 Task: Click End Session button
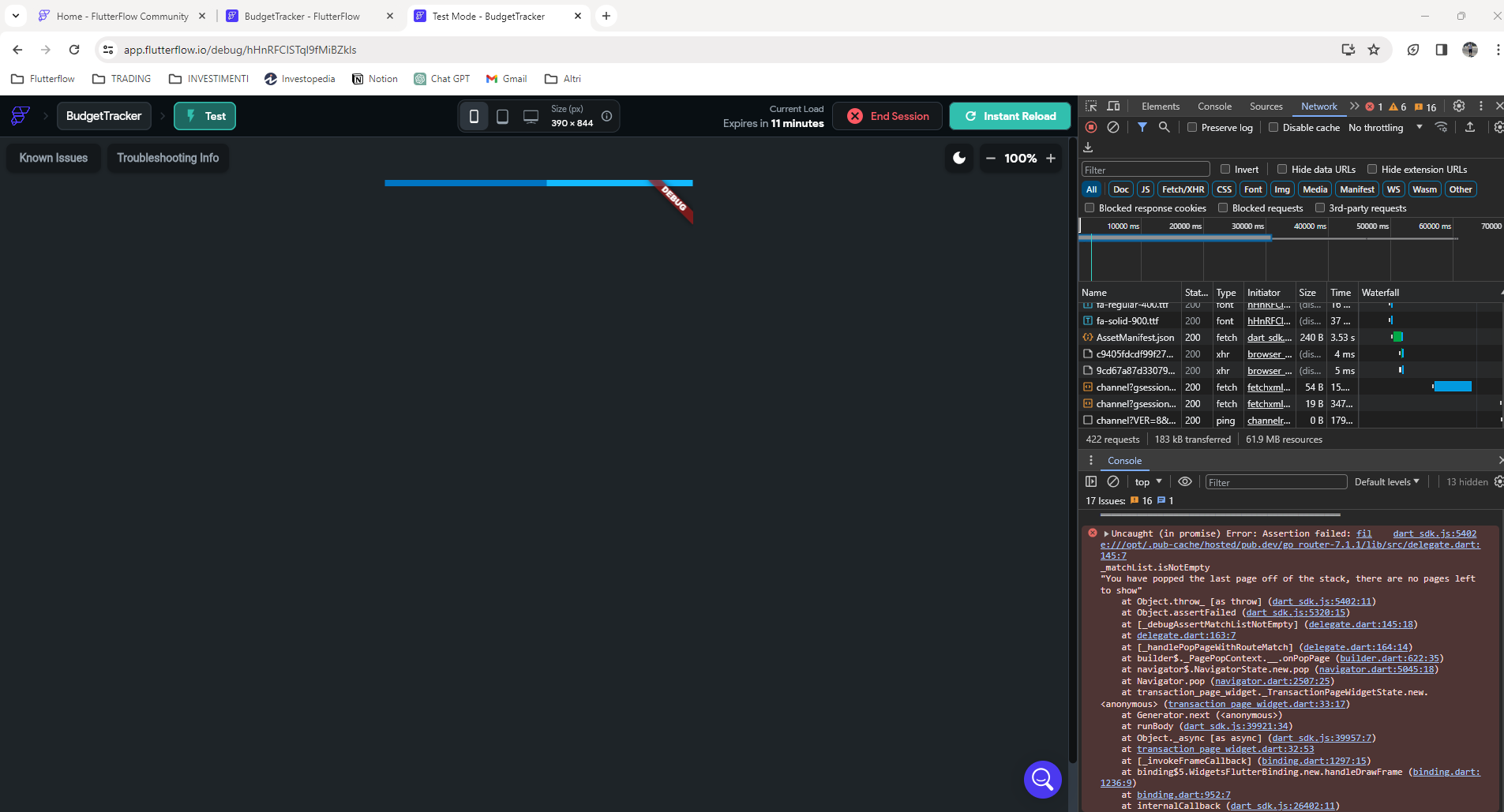pyautogui.click(x=887, y=116)
